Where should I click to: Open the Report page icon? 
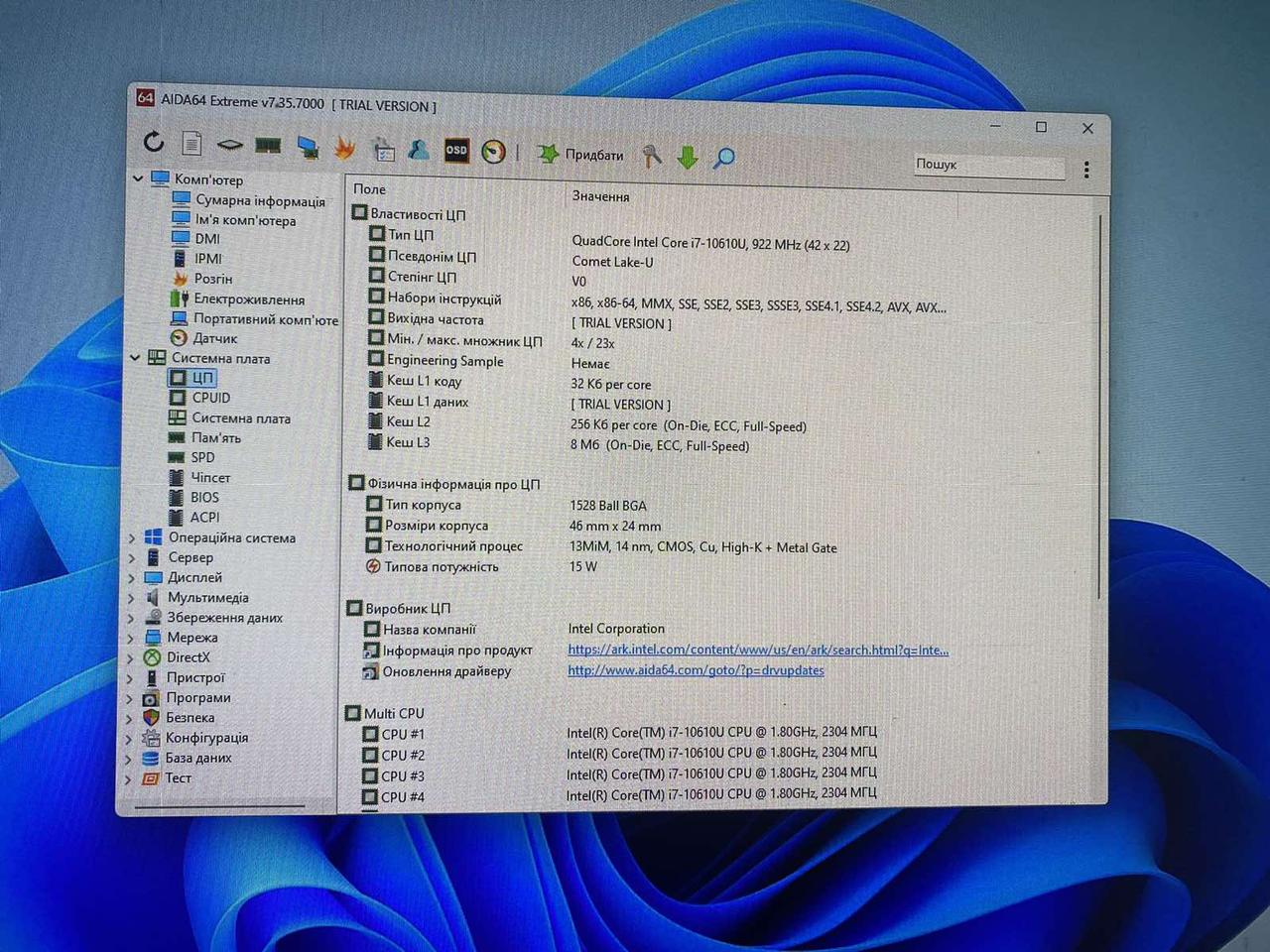[x=191, y=143]
